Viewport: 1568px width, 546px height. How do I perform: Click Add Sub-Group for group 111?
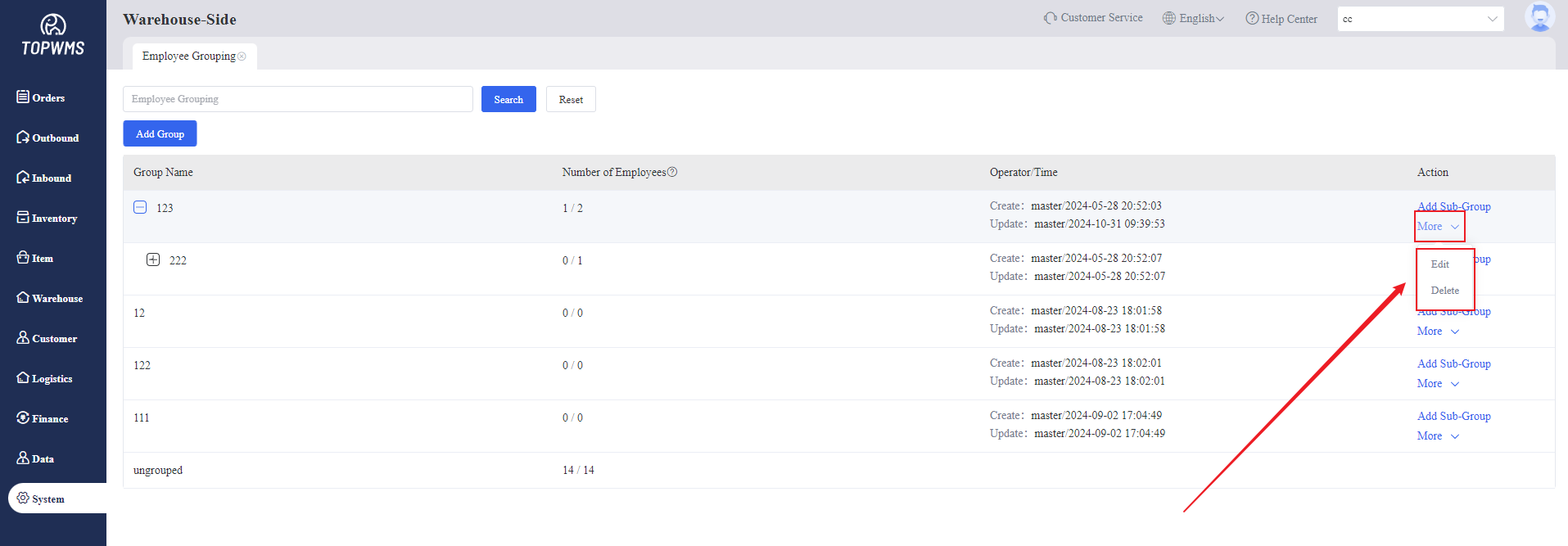(1453, 416)
